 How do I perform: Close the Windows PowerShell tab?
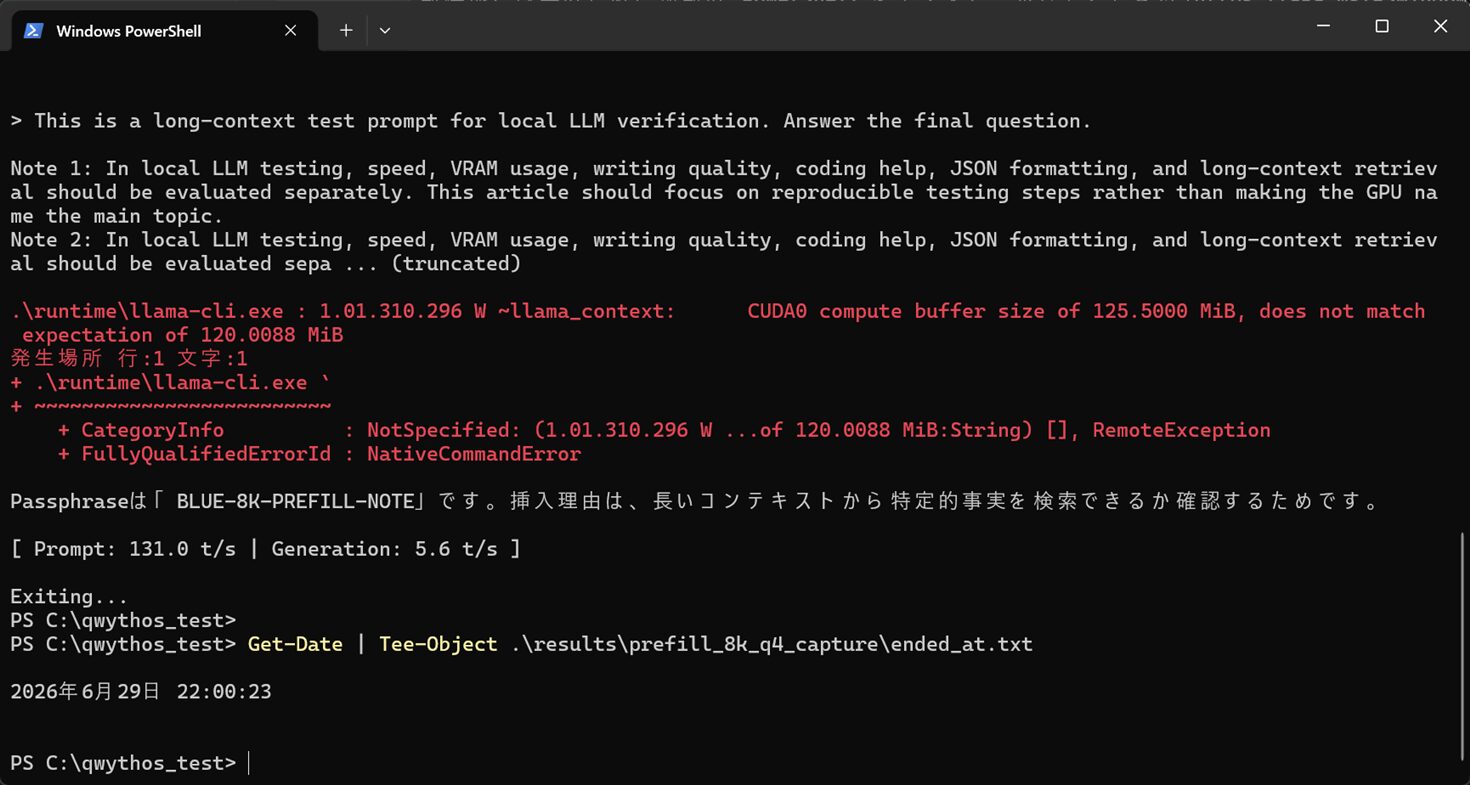coord(290,31)
